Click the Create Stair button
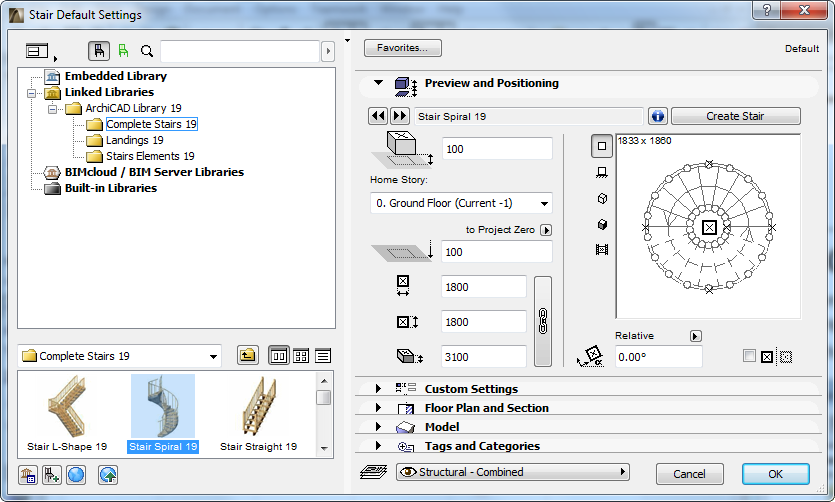835x502 pixels. tap(735, 116)
